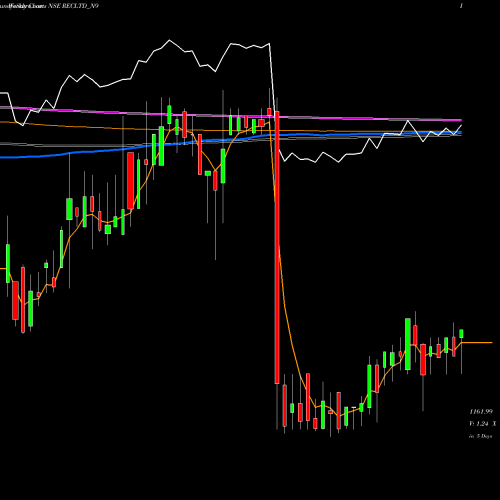Click the 1161.99 price label
The height and width of the screenshot is (500, 500).
tap(481, 412)
